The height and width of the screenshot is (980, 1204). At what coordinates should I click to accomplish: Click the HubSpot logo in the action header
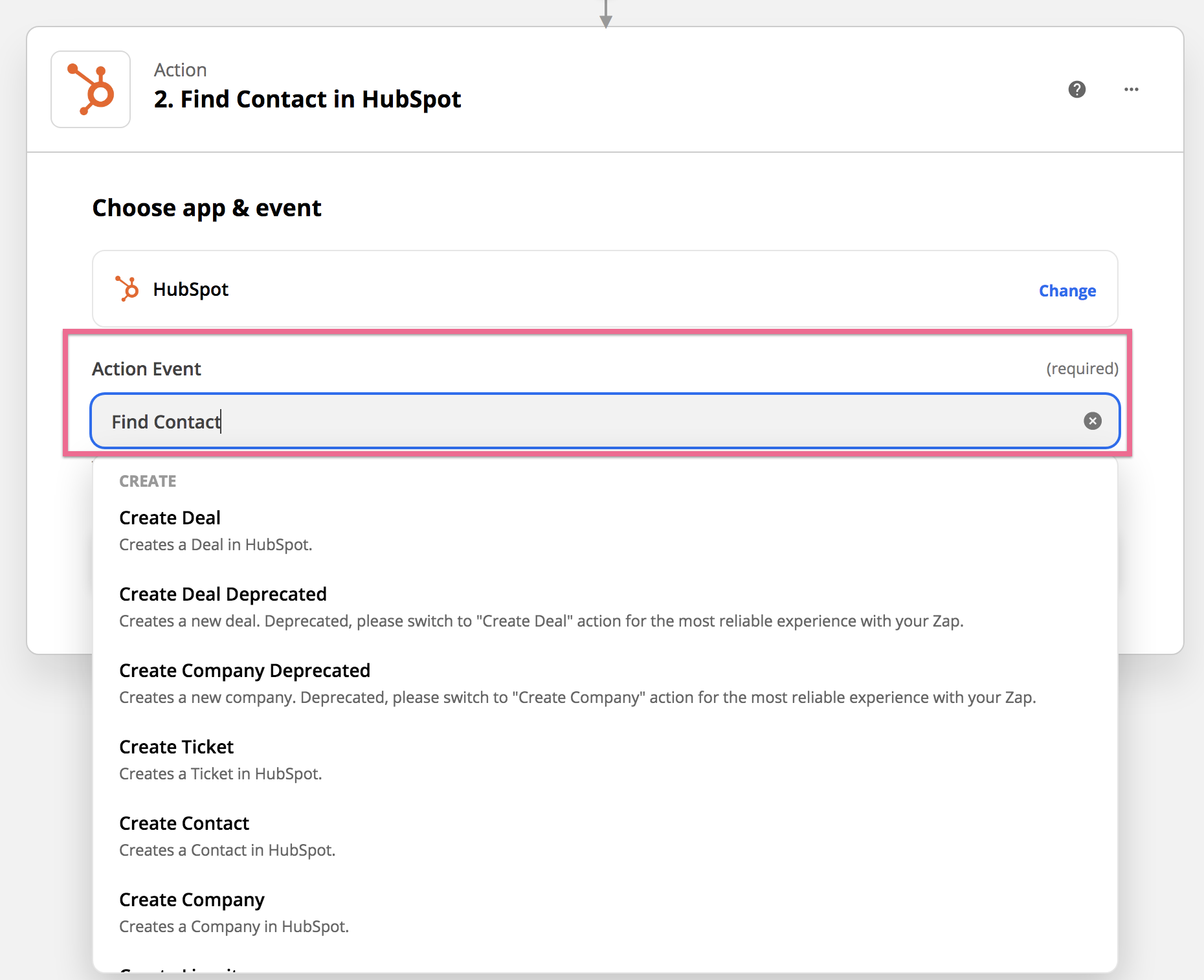tap(91, 89)
